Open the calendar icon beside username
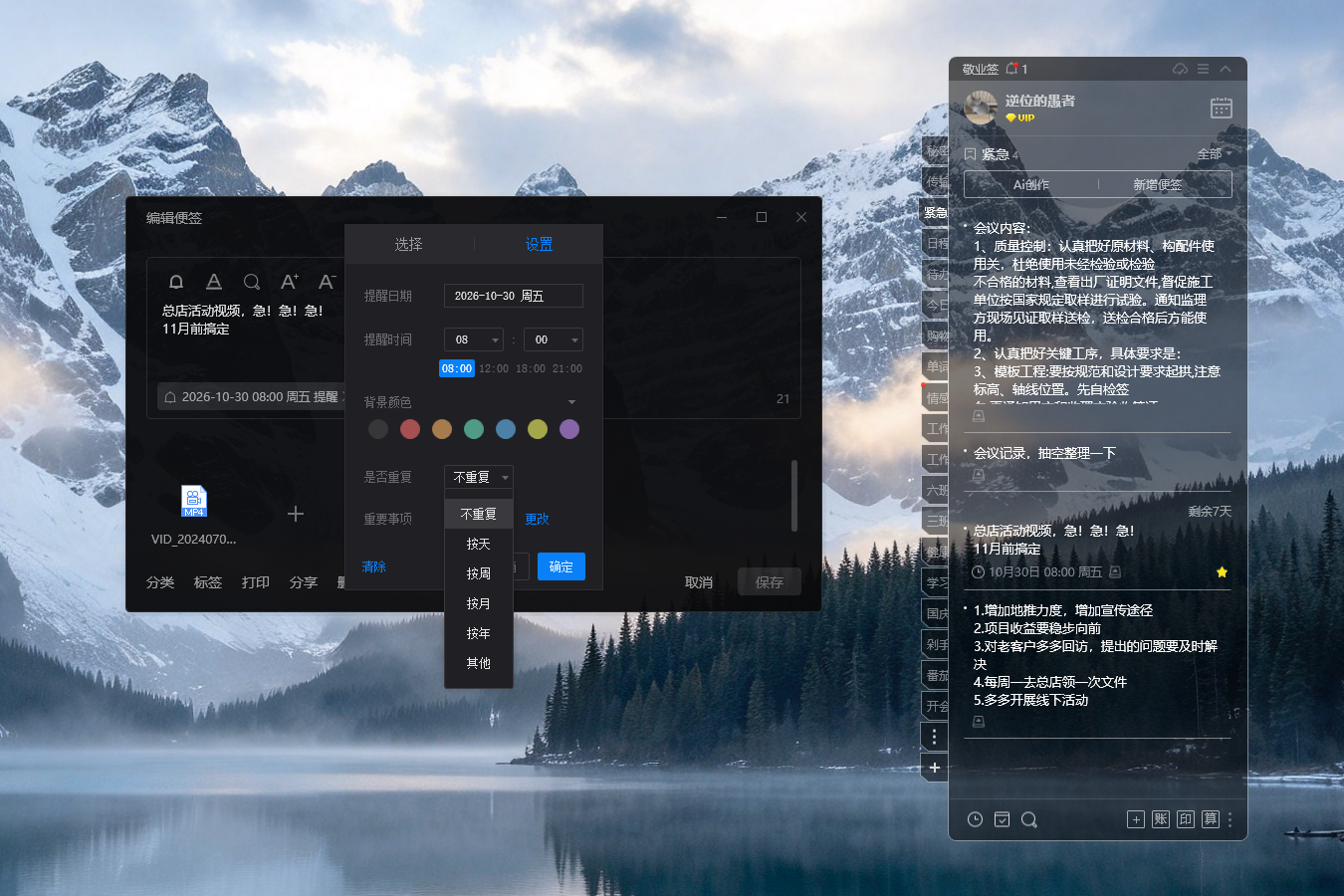The width and height of the screenshot is (1344, 896). 1222,108
